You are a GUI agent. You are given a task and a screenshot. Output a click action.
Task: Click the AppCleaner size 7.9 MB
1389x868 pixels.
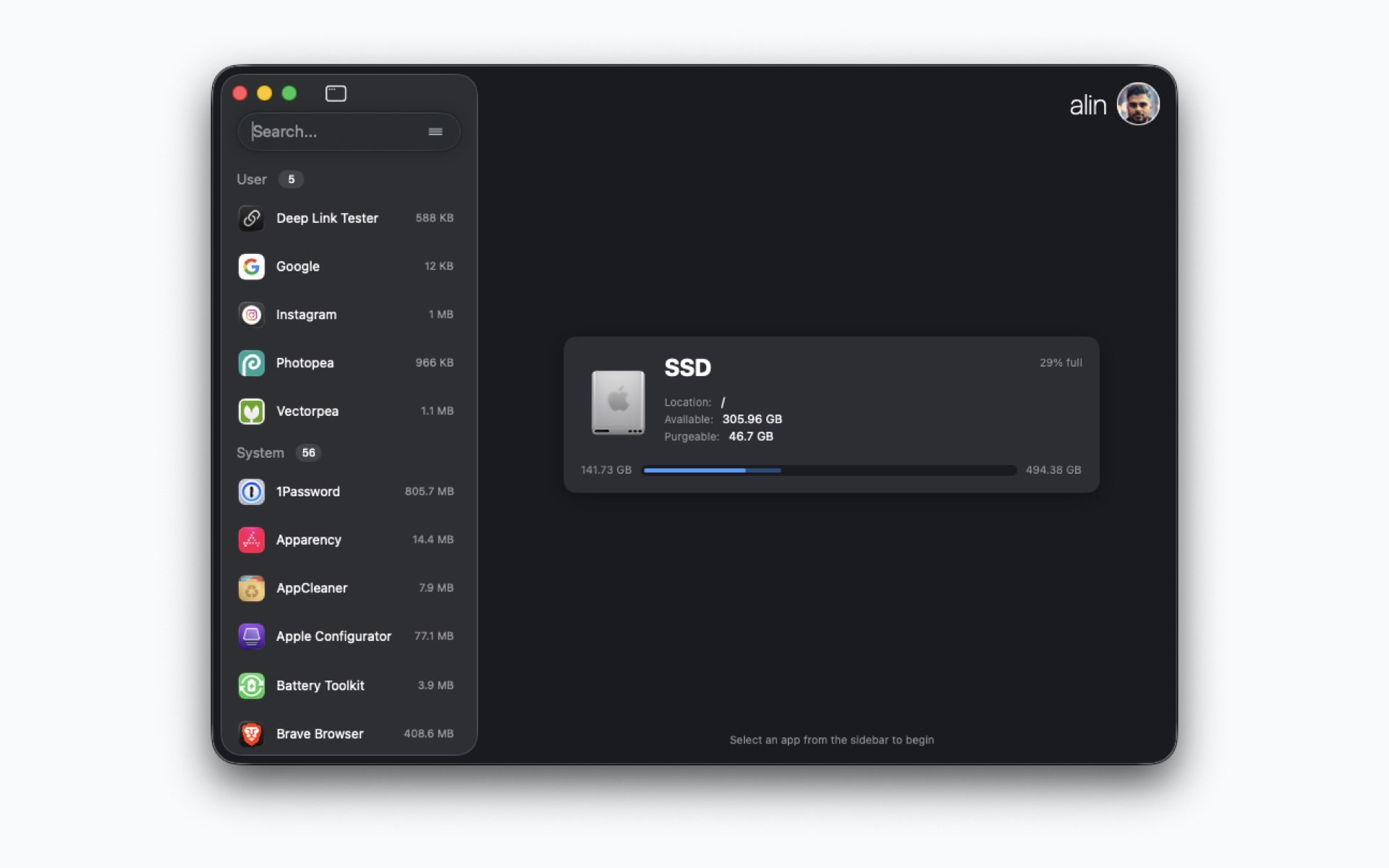tap(436, 587)
